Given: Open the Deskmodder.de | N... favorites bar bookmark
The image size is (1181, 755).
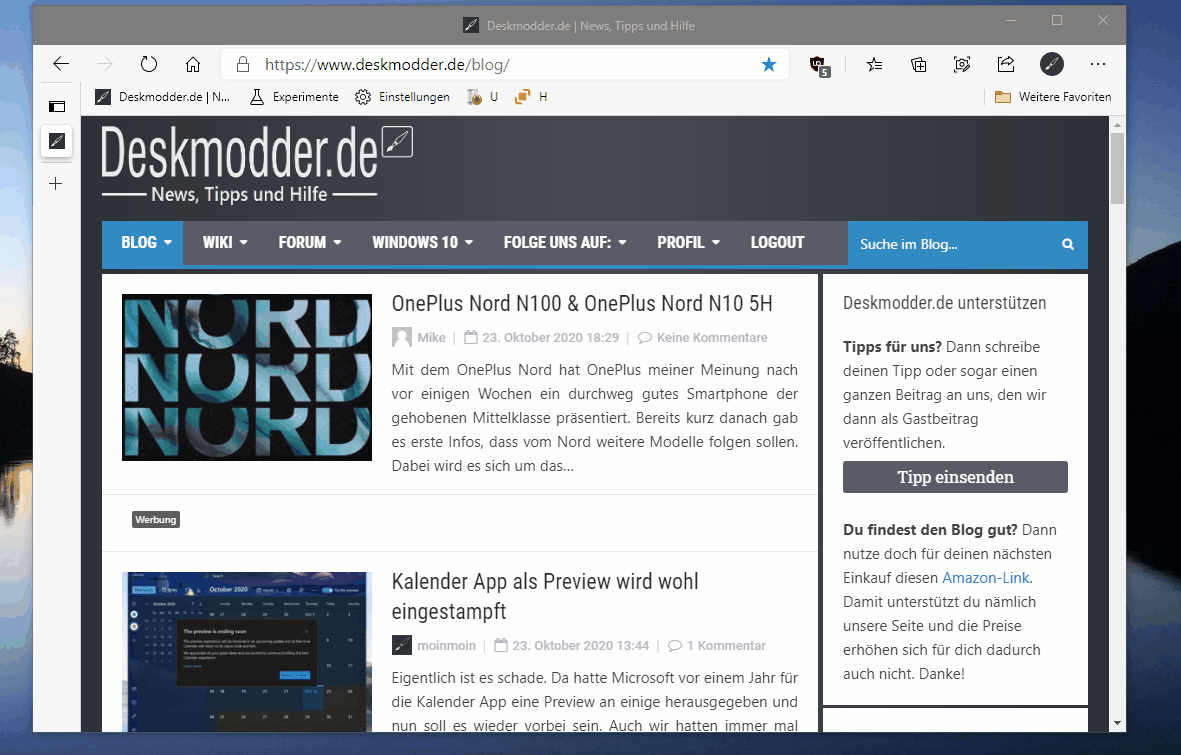Looking at the screenshot, I should pos(163,96).
